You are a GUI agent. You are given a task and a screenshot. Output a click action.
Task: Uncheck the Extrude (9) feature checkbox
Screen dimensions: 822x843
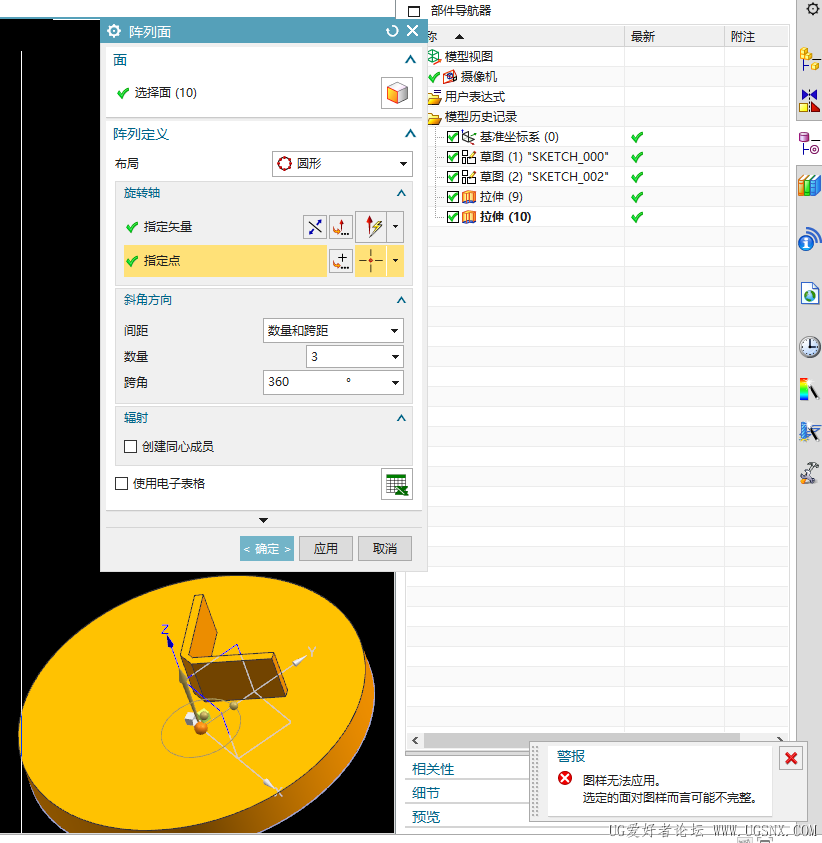pyautogui.click(x=453, y=197)
